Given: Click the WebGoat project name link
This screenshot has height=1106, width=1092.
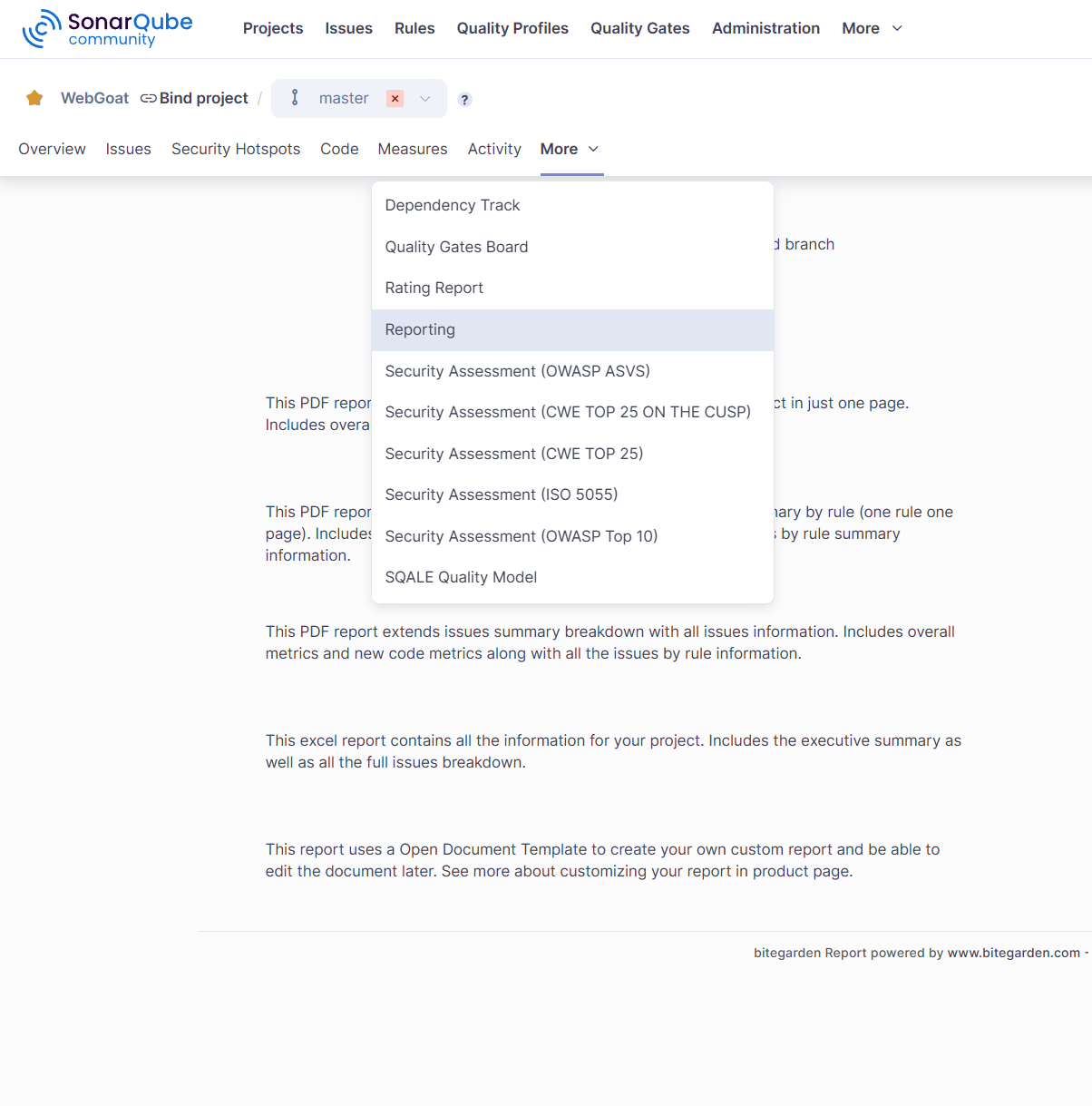Looking at the screenshot, I should point(94,98).
